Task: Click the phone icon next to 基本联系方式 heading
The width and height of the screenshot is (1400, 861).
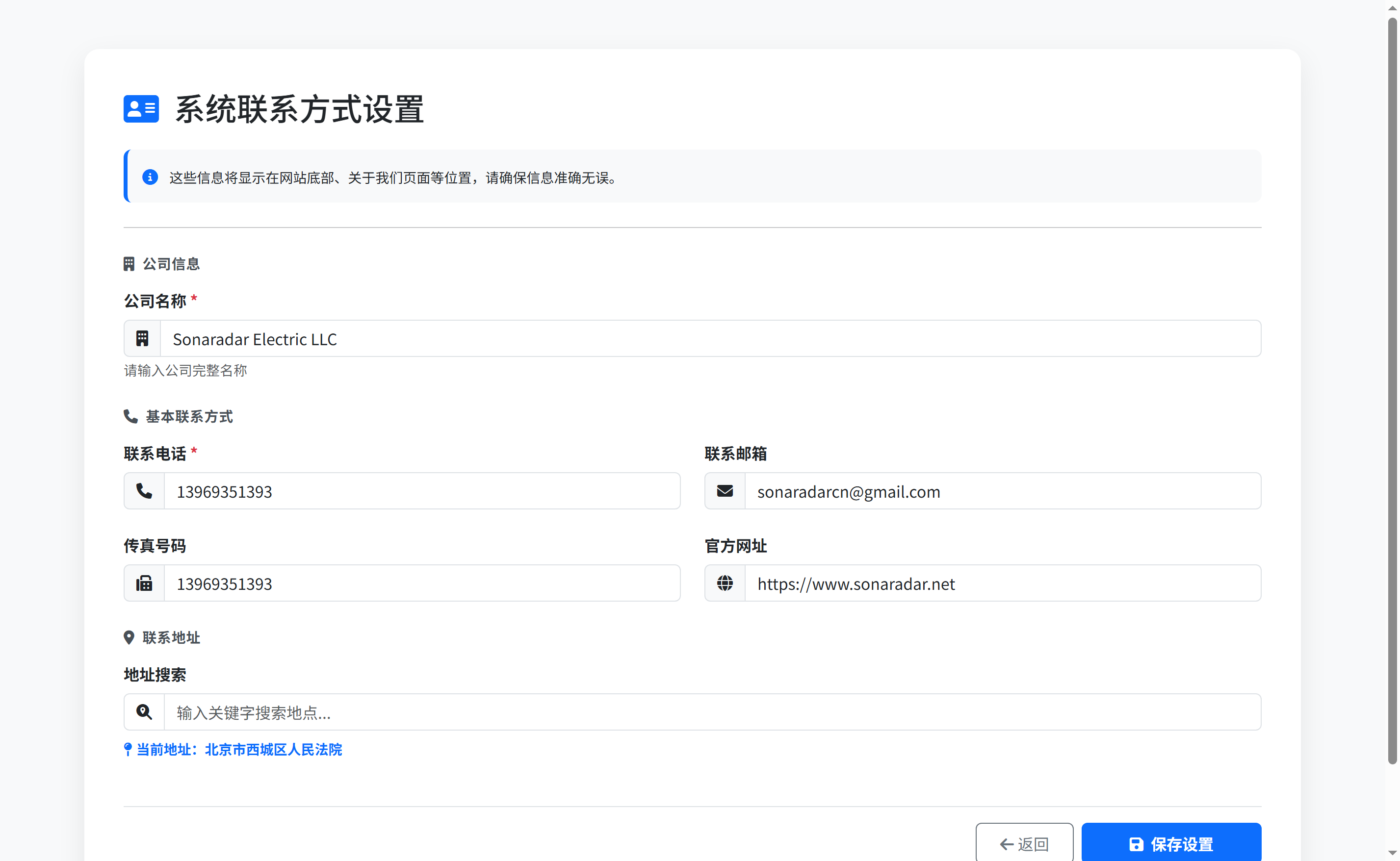Action: click(x=130, y=416)
